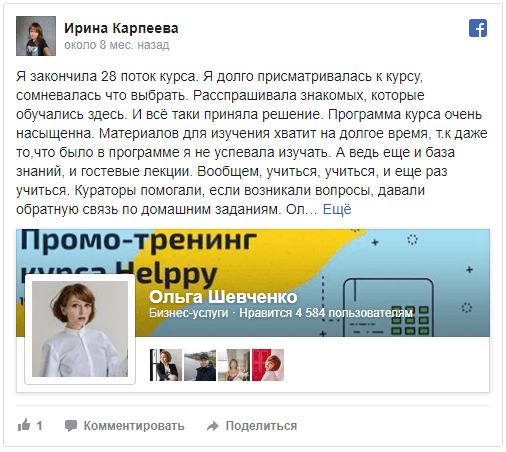Image resolution: width=506 pixels, height=452 pixels.
Task: Click the Бизнес-услуги category label
Action: pos(188,313)
